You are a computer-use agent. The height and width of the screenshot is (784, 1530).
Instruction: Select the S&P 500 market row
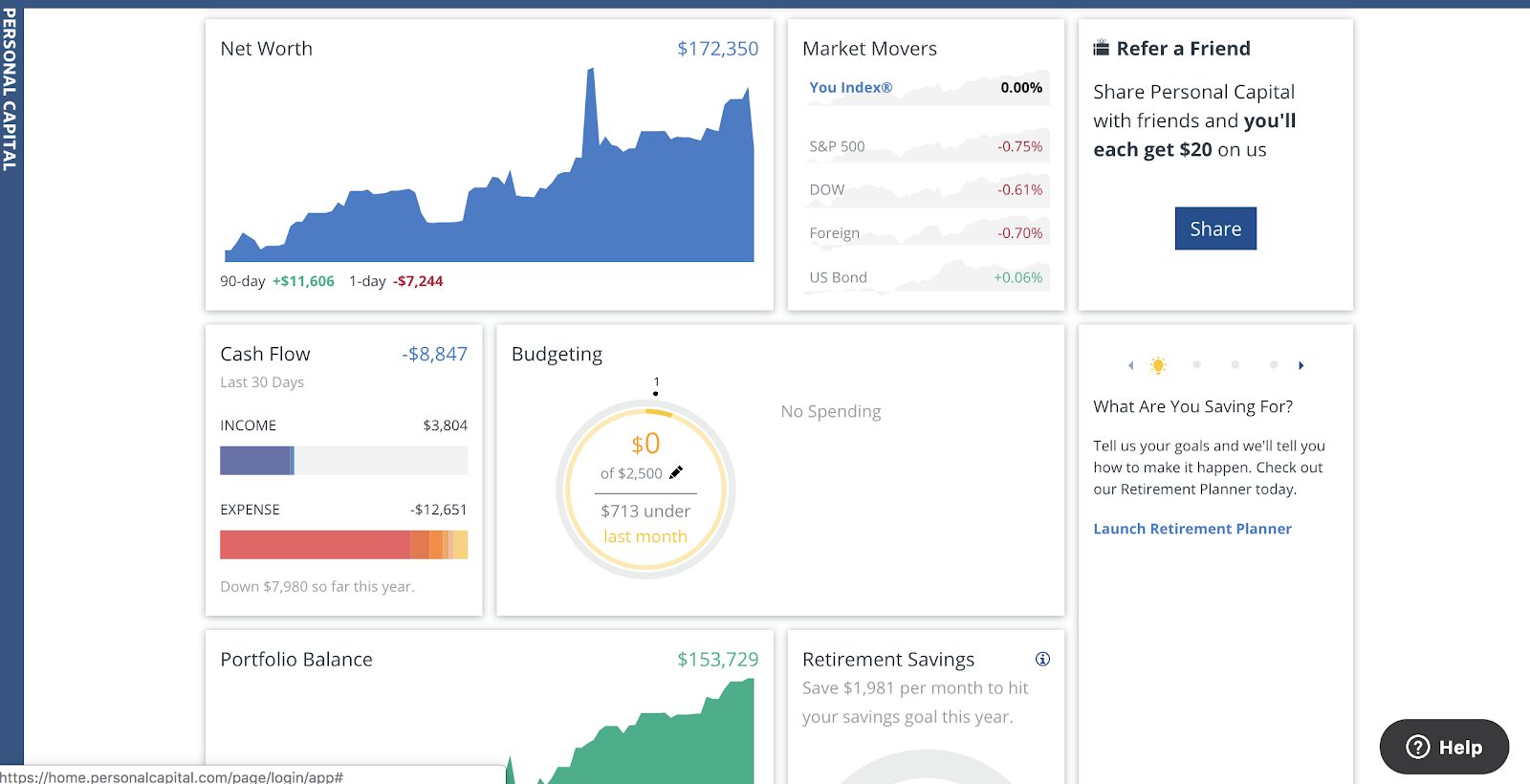pos(926,146)
